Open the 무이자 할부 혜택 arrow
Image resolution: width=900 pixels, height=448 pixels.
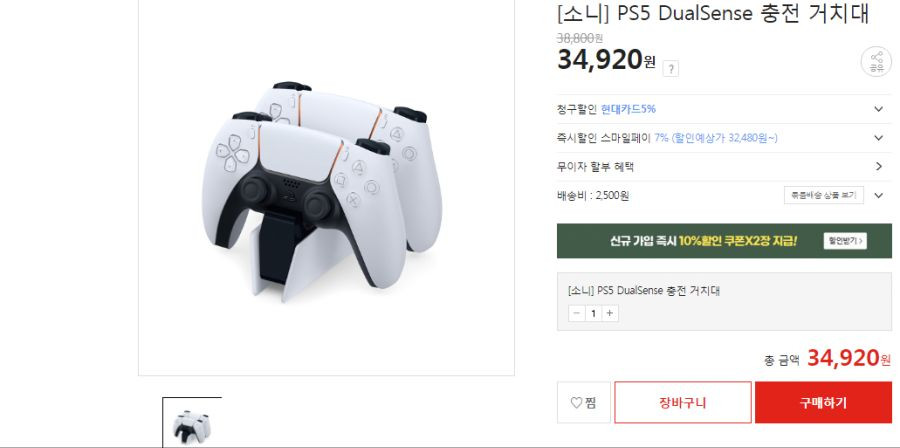pyautogui.click(x=879, y=167)
